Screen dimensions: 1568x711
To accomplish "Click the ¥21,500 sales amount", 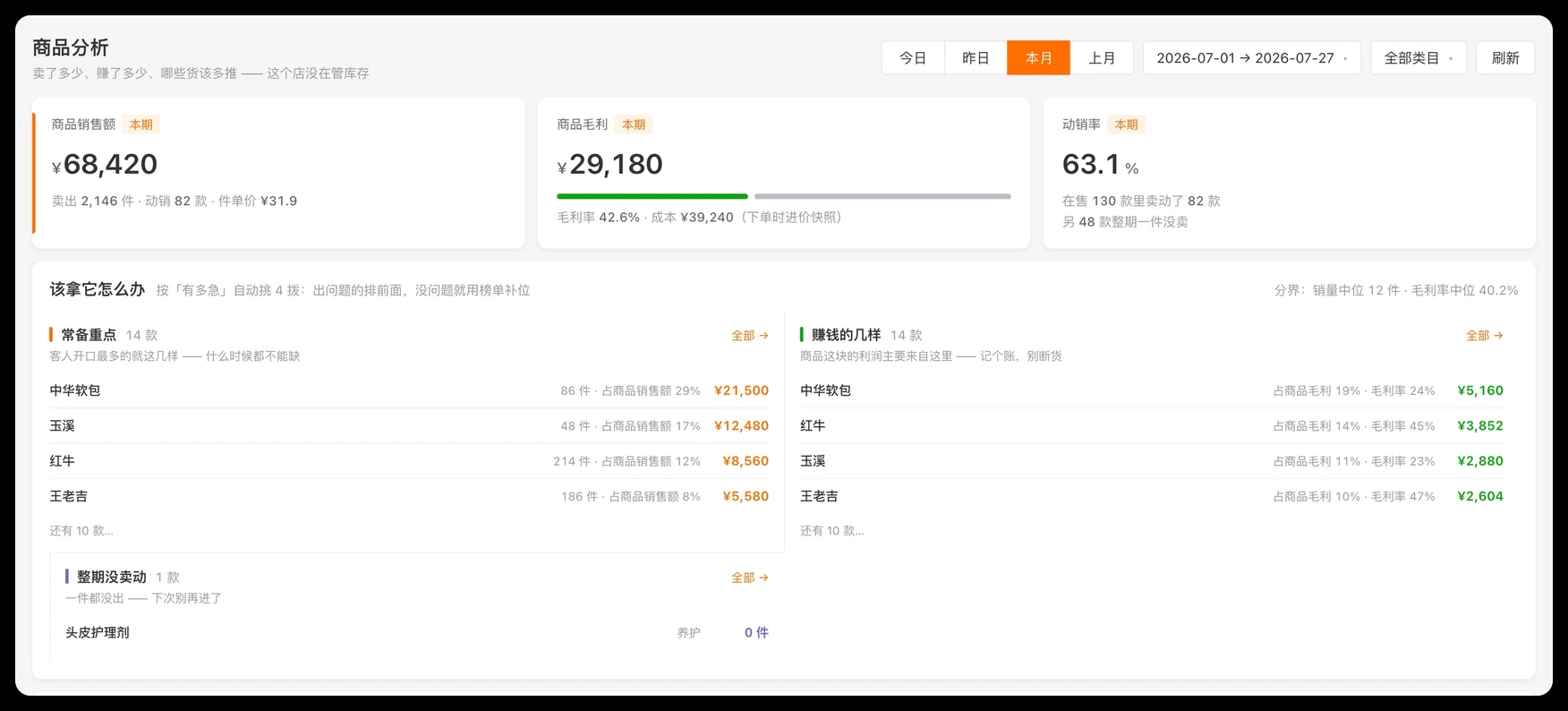I will pos(741,390).
